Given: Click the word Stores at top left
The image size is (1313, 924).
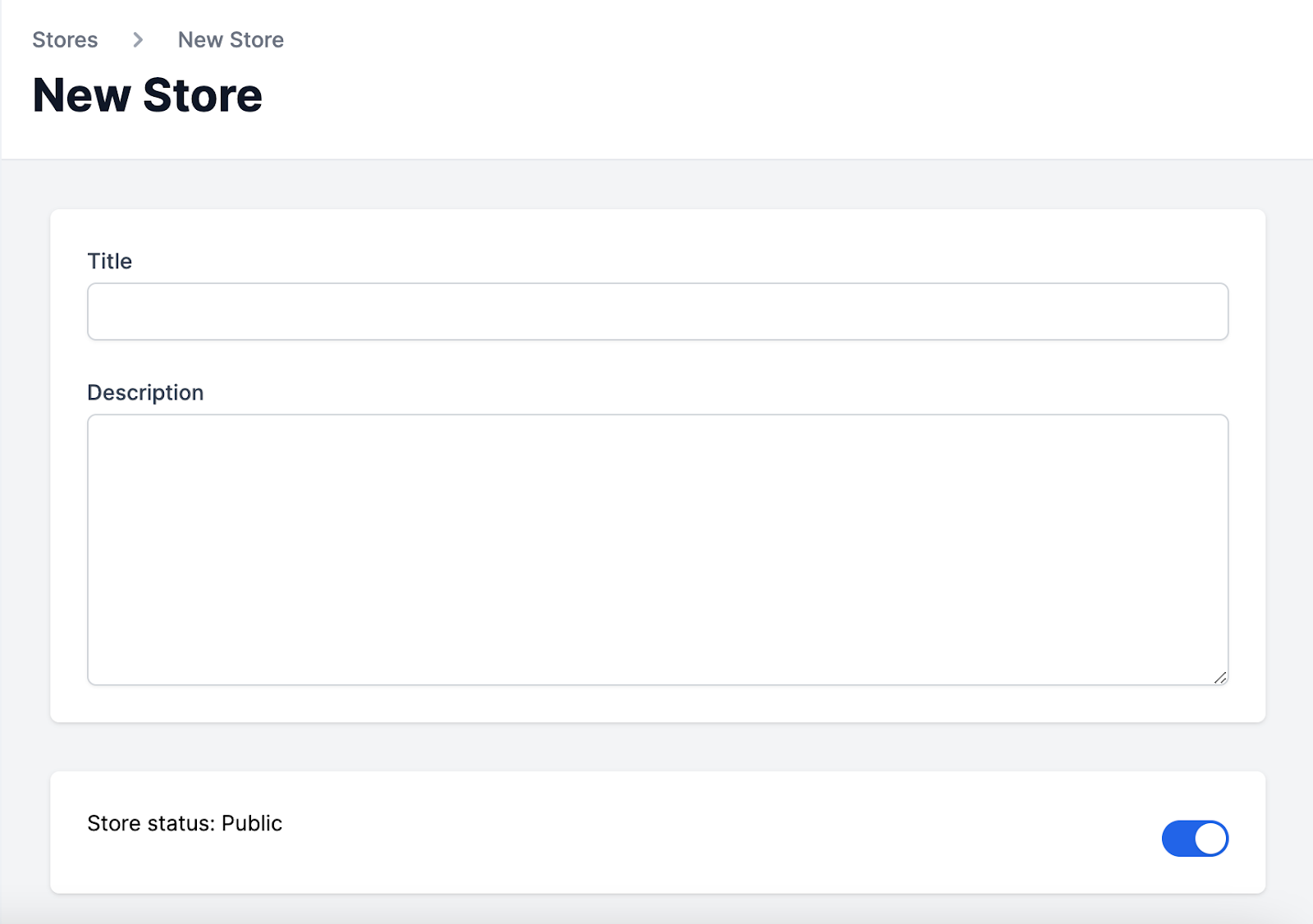Looking at the screenshot, I should pyautogui.click(x=65, y=39).
